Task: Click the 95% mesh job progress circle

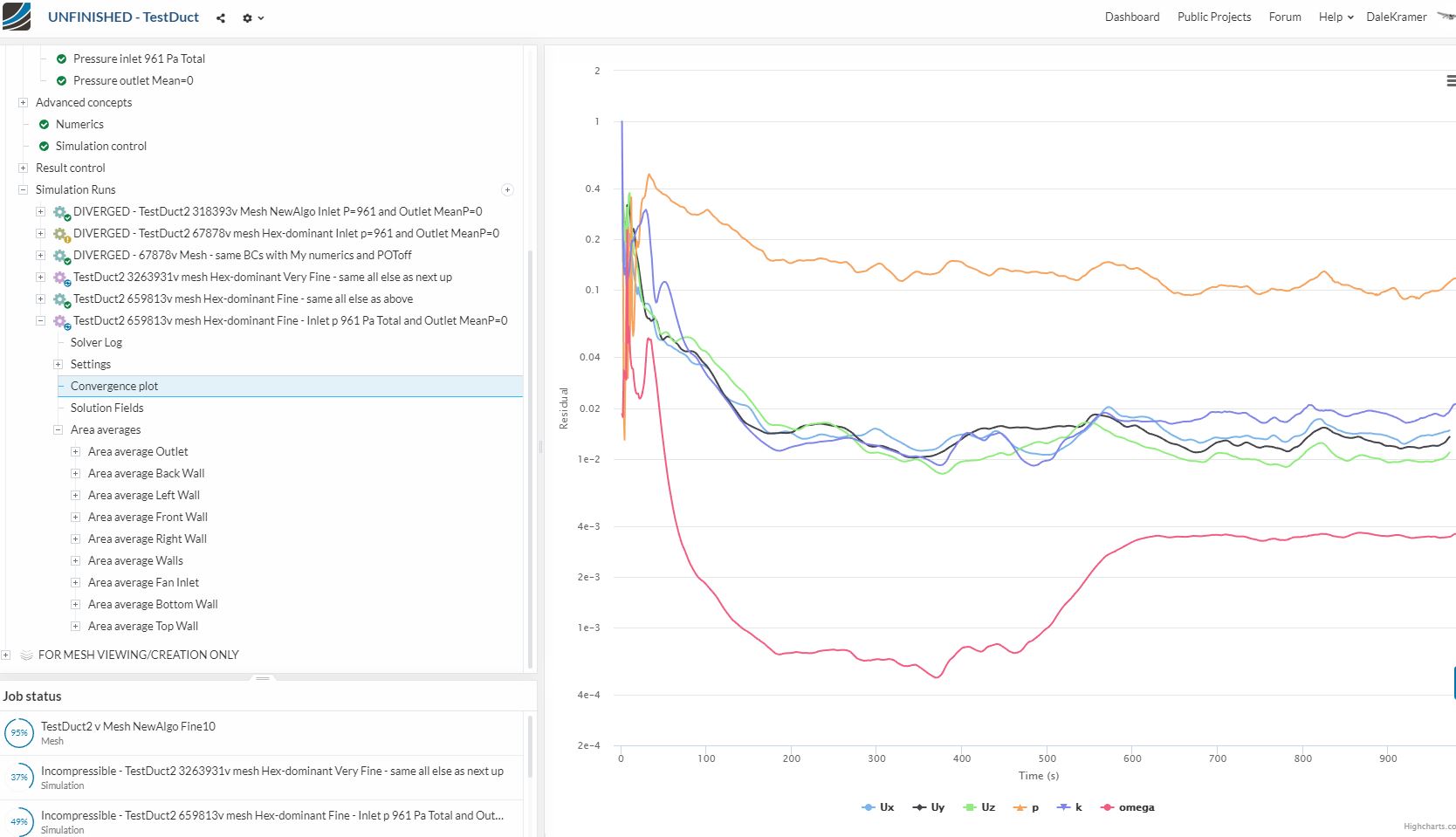Action: 19,733
